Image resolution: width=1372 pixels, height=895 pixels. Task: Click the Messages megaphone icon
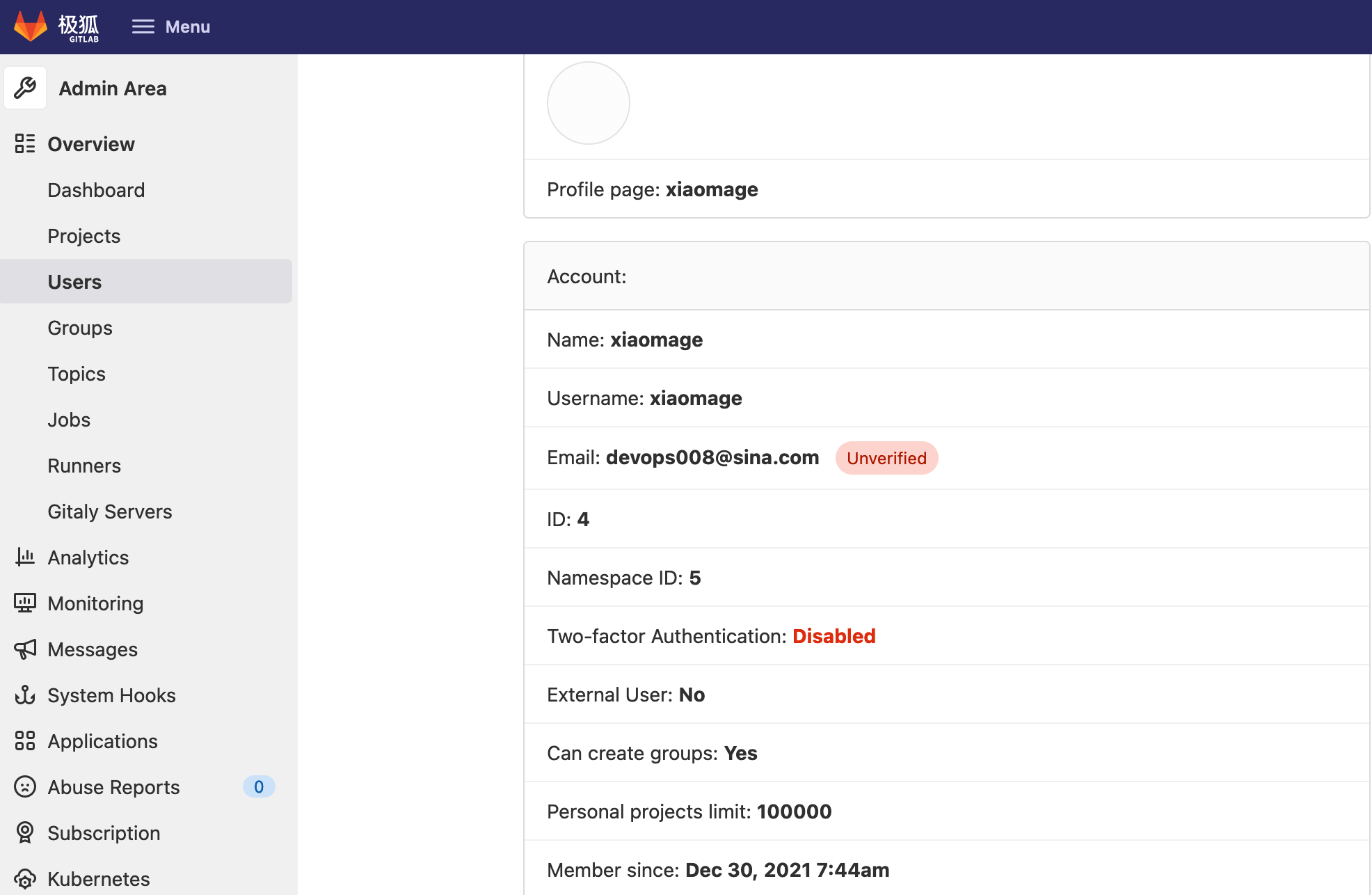25,649
